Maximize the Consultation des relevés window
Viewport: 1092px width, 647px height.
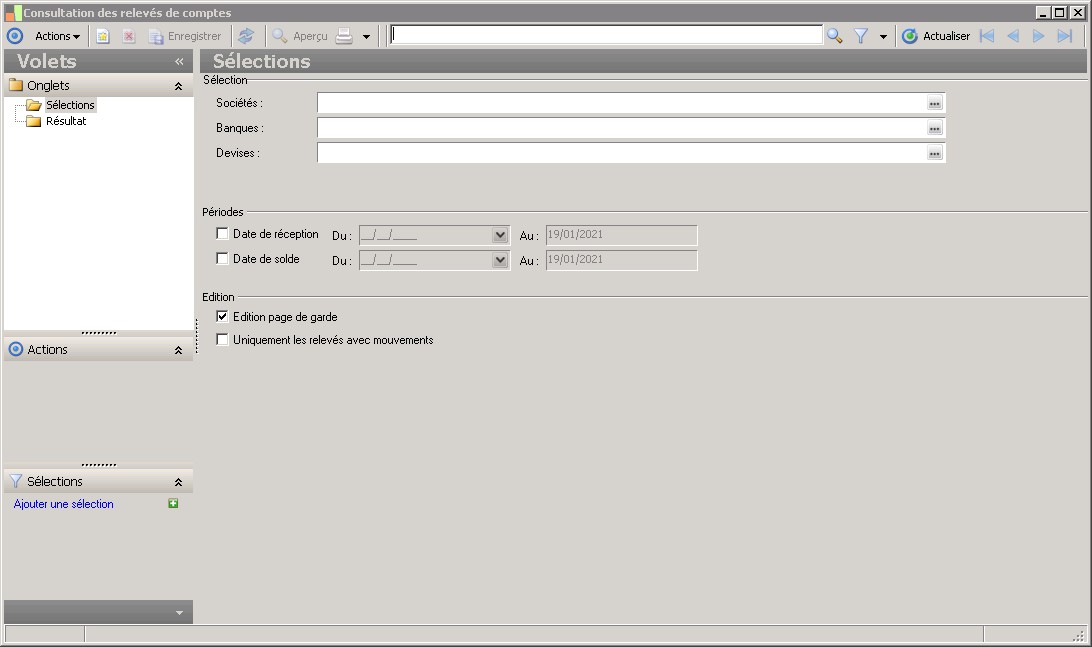pos(1059,13)
